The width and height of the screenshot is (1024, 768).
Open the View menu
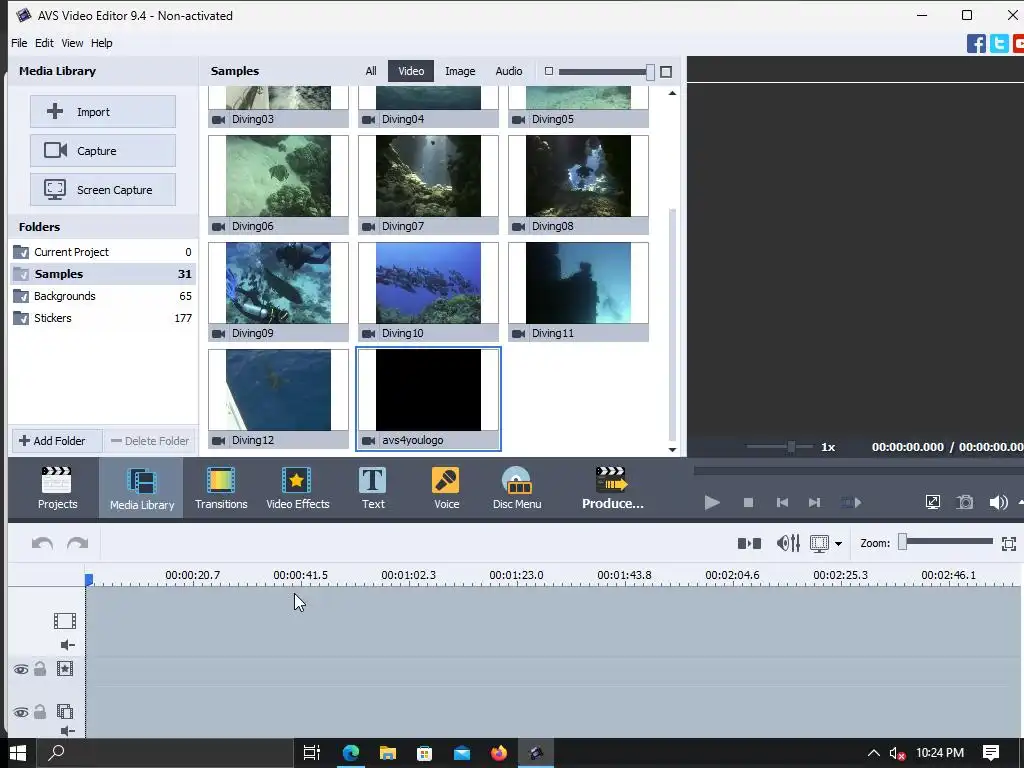coord(72,43)
